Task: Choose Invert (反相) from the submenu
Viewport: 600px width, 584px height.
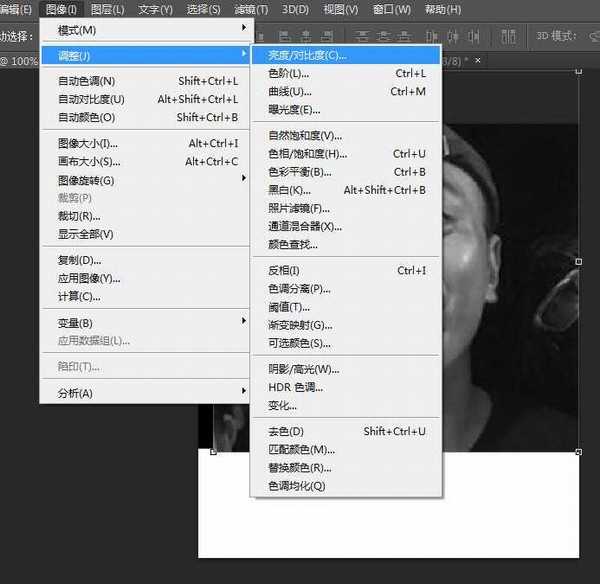Action: pos(283,270)
